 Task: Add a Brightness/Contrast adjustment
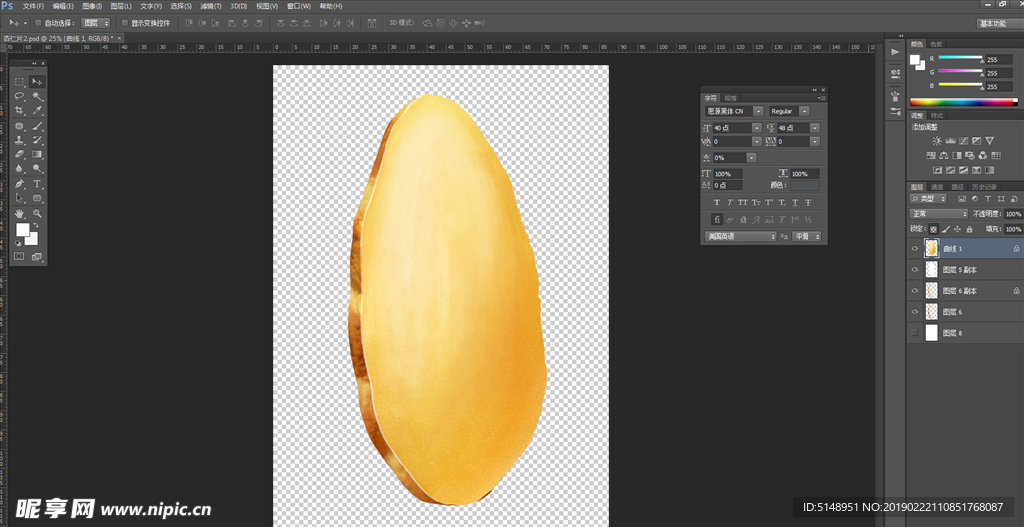coord(937,140)
